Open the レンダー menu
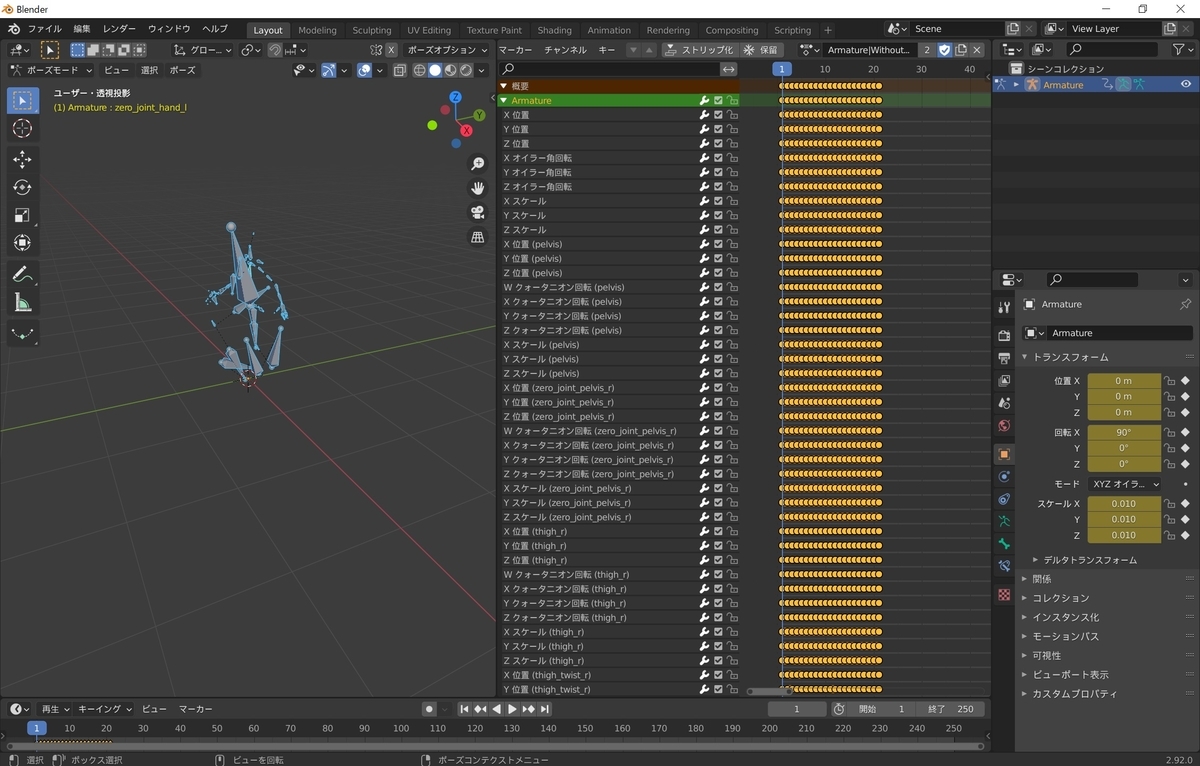1200x766 pixels. point(119,29)
